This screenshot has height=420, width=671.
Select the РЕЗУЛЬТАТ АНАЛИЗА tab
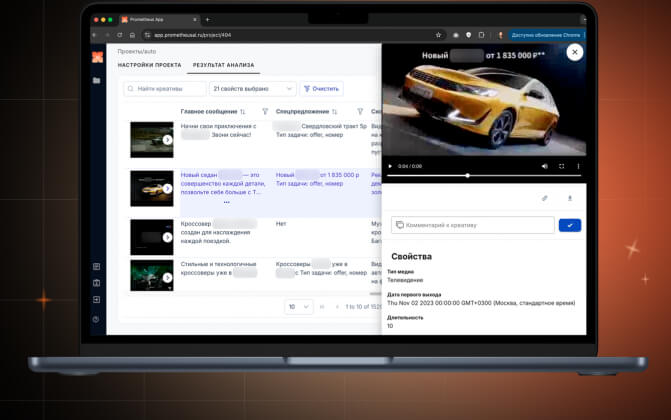[x=223, y=65]
